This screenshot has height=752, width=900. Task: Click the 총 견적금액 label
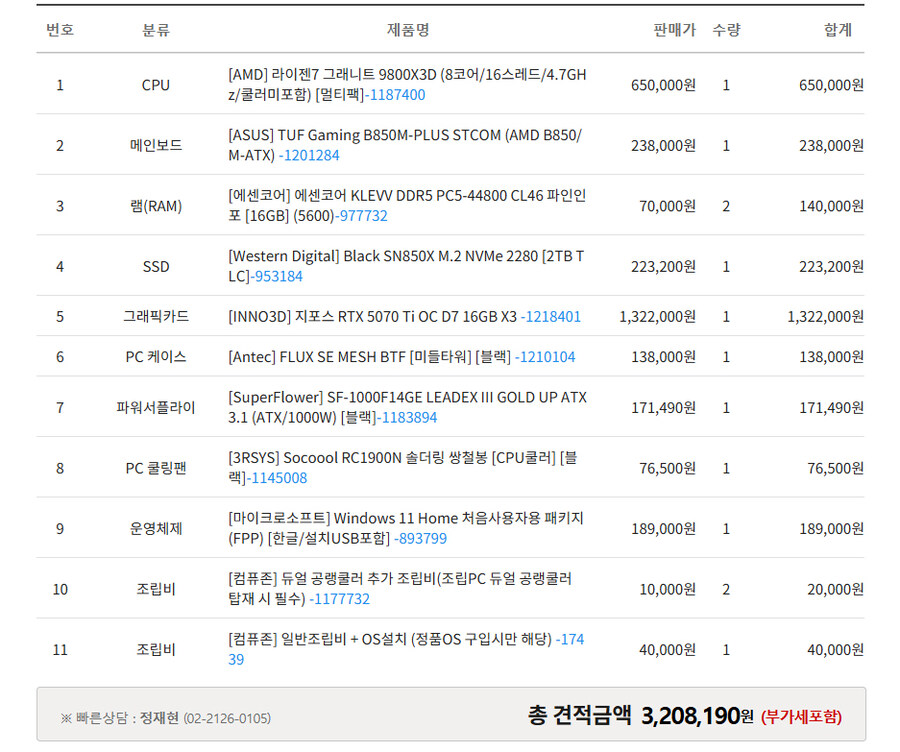pyautogui.click(x=579, y=715)
